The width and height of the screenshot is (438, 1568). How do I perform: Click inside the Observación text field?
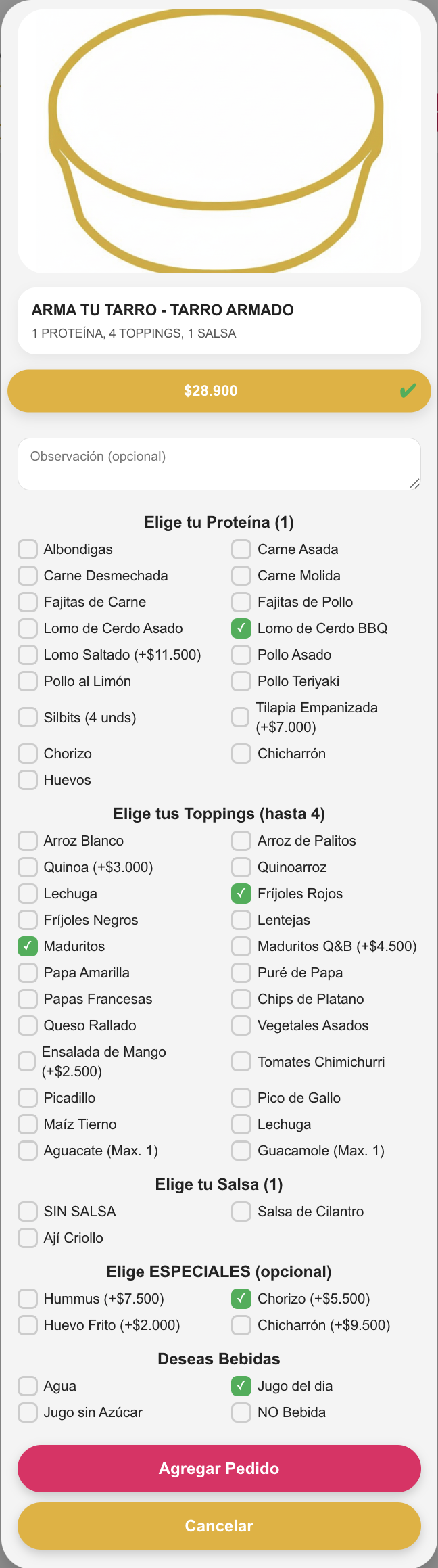point(219,463)
